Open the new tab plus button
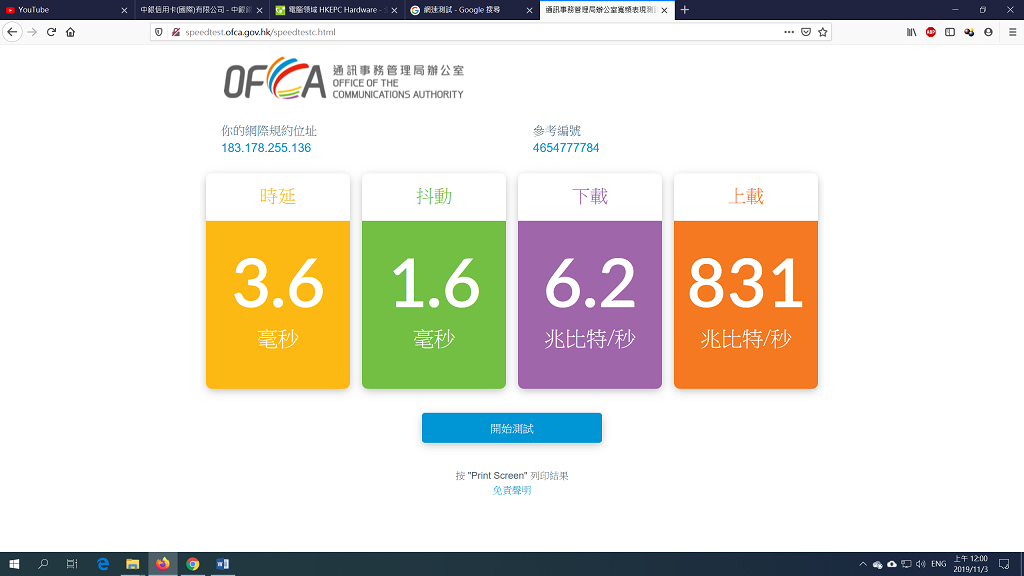 [x=685, y=10]
